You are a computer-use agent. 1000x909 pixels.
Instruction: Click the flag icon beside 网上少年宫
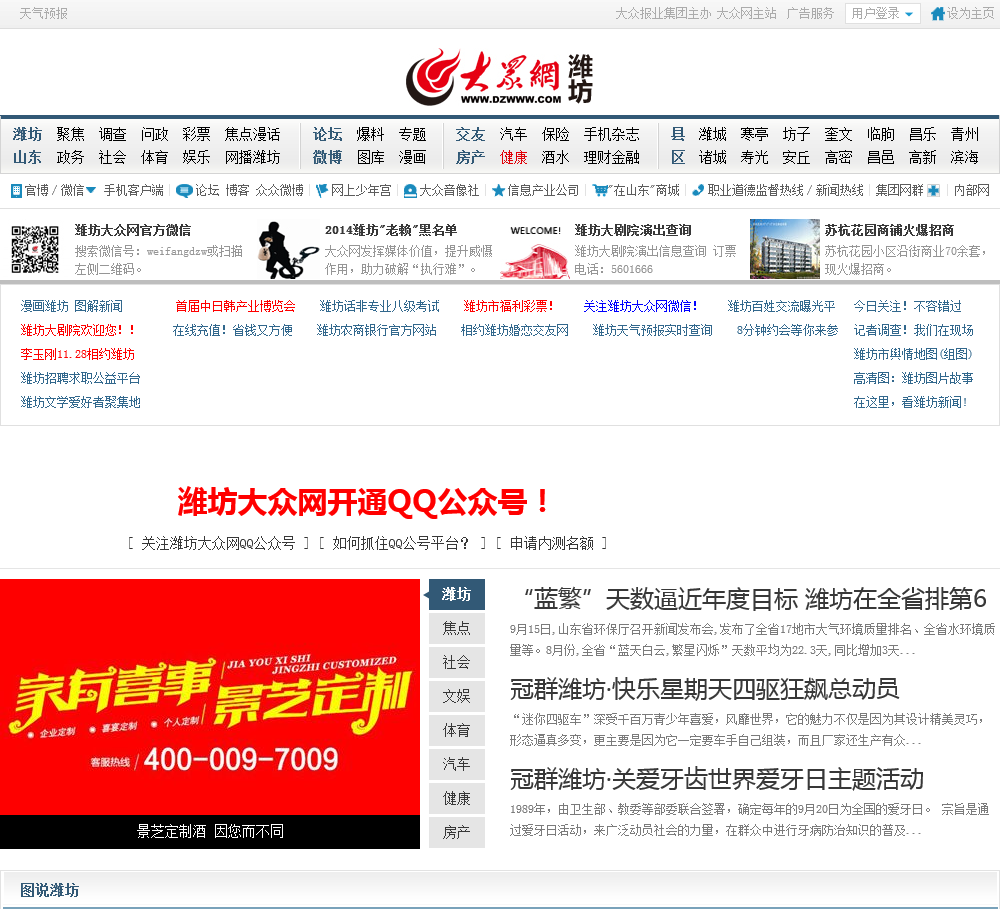click(322, 190)
